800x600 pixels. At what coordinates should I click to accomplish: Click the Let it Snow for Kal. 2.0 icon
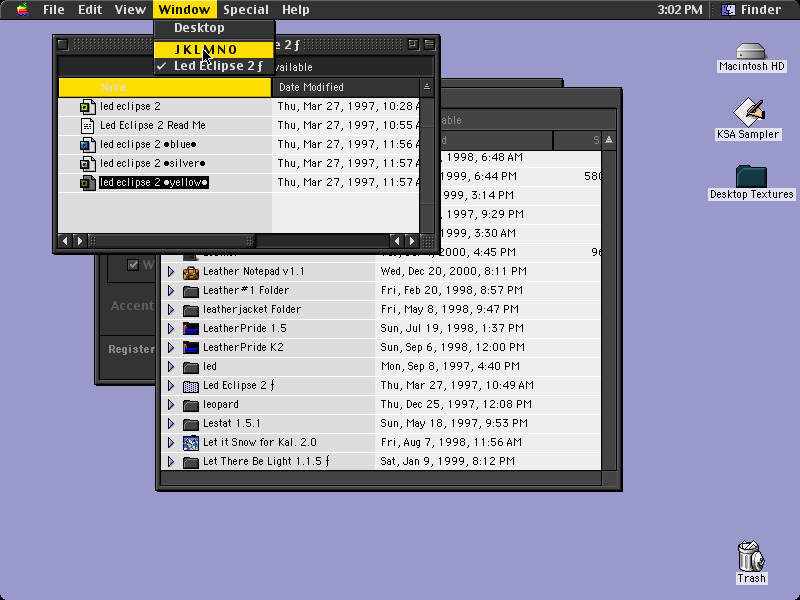tap(191, 442)
